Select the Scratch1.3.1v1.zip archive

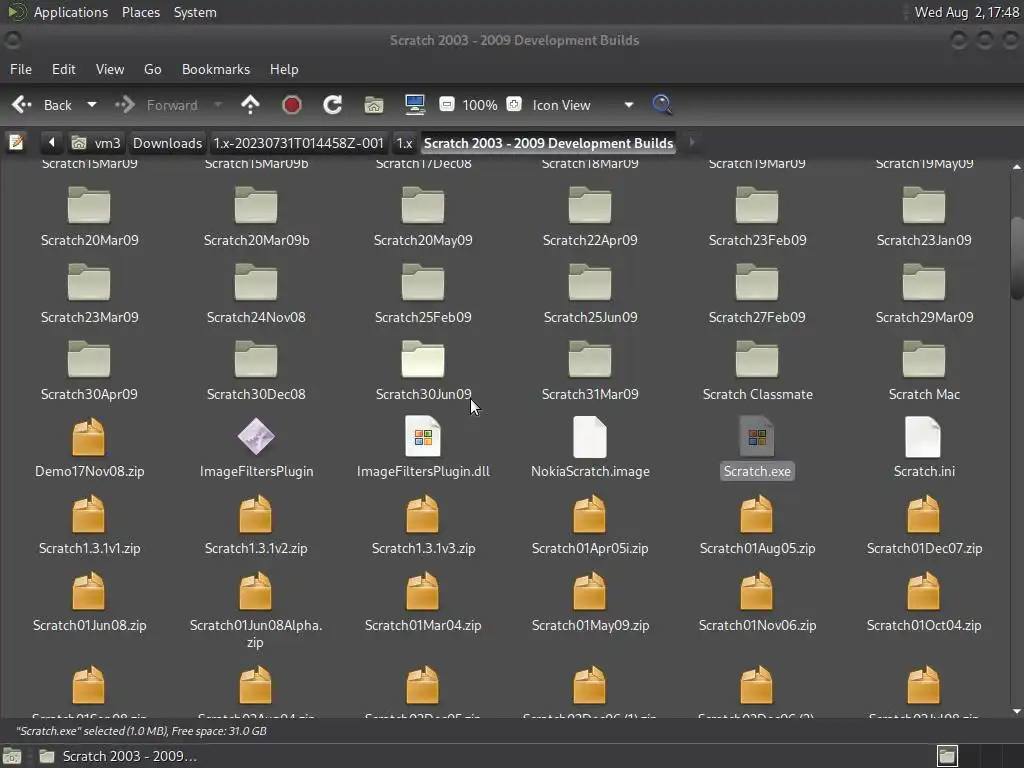pyautogui.click(x=89, y=524)
